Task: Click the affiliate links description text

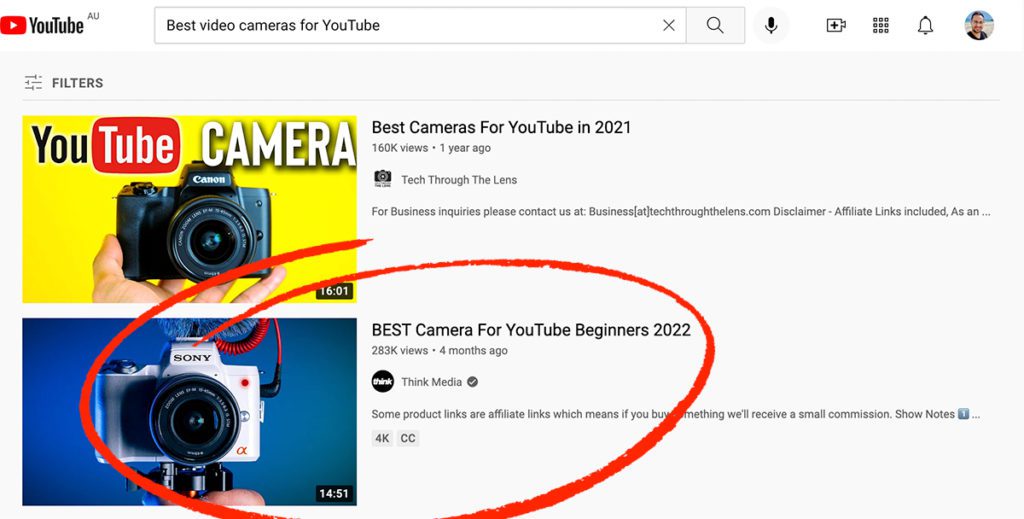Action: (x=676, y=414)
